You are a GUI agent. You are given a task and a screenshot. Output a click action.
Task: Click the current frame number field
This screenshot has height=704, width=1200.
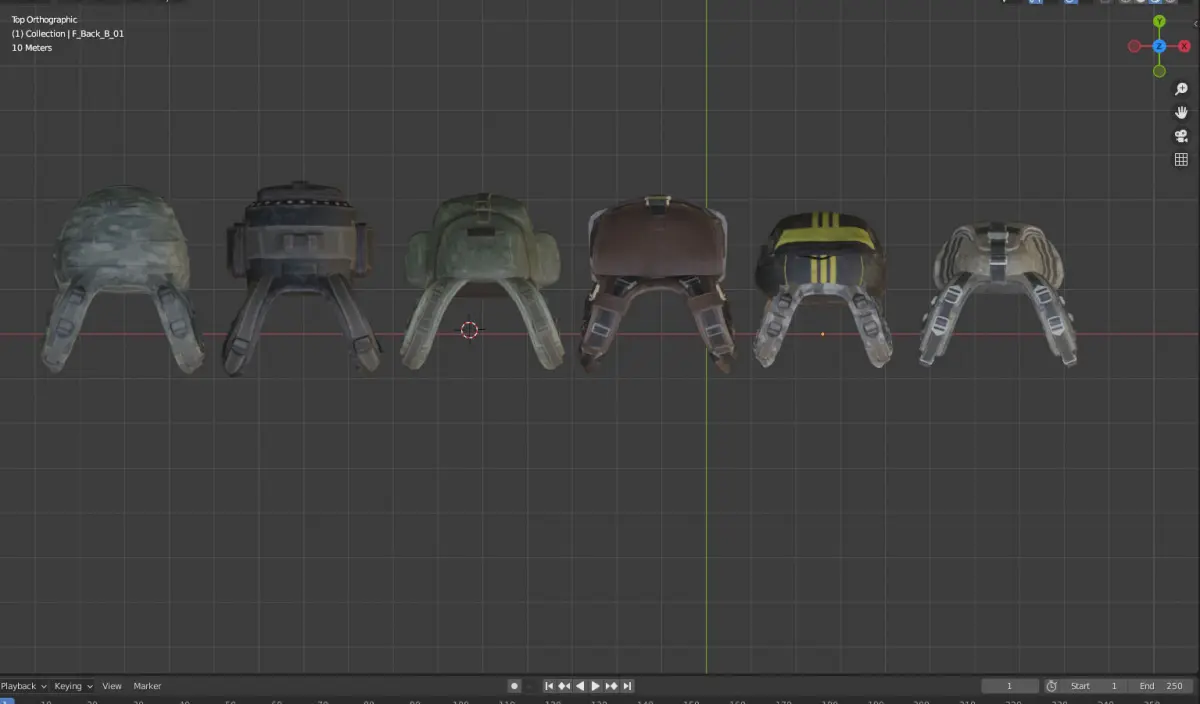(1010, 686)
